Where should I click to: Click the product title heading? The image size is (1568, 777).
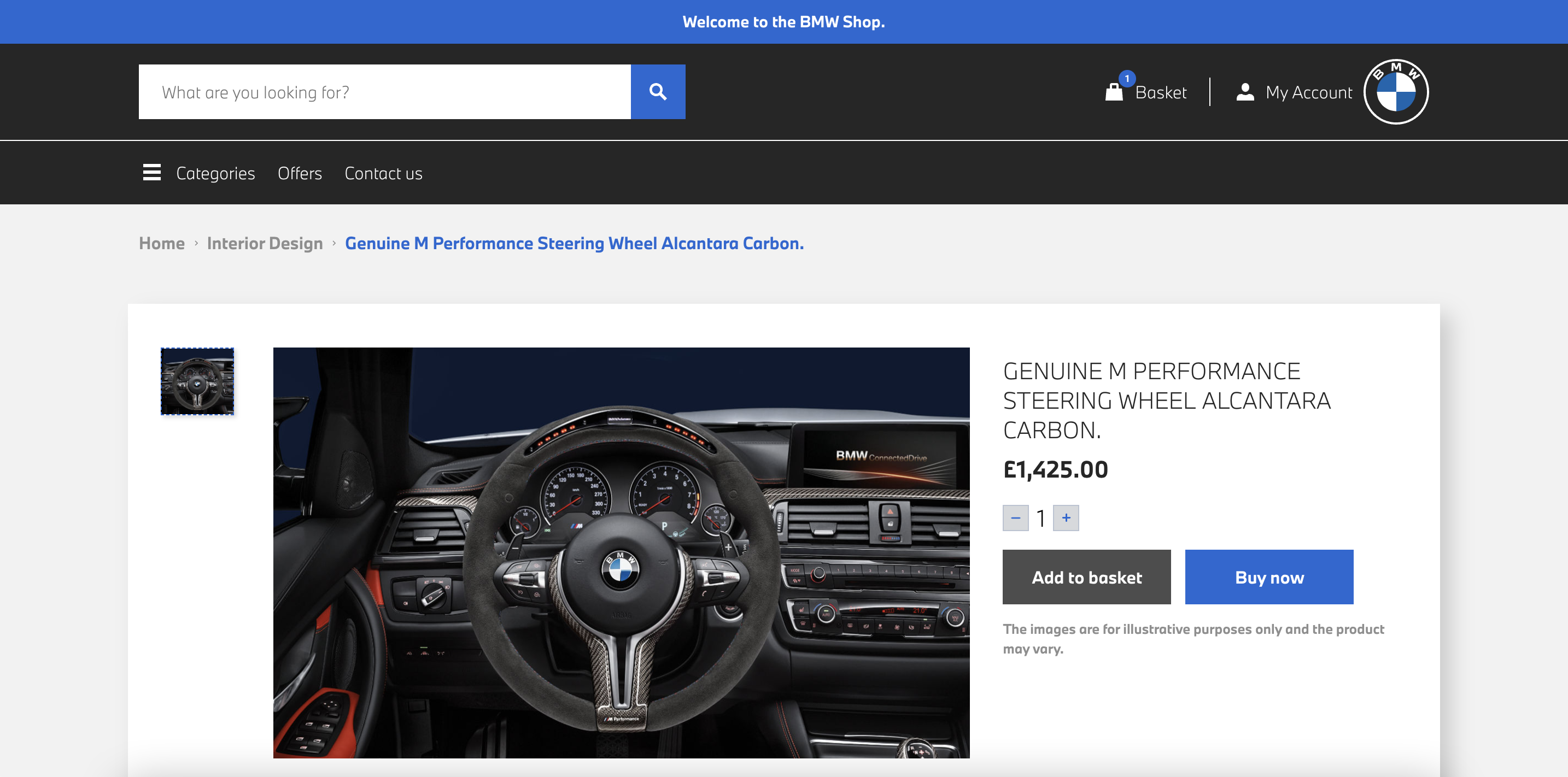coord(1166,401)
